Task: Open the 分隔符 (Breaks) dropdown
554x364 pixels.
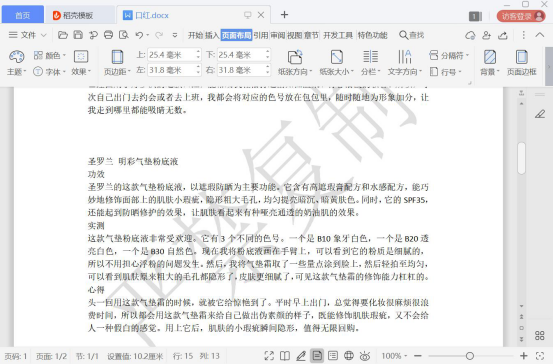Action: pyautogui.click(x=449, y=55)
